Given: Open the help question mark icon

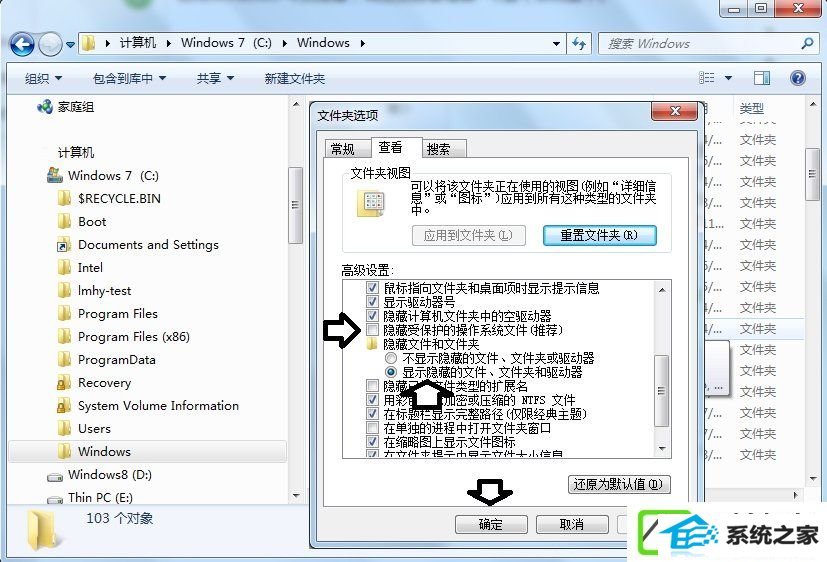Looking at the screenshot, I should (798, 78).
